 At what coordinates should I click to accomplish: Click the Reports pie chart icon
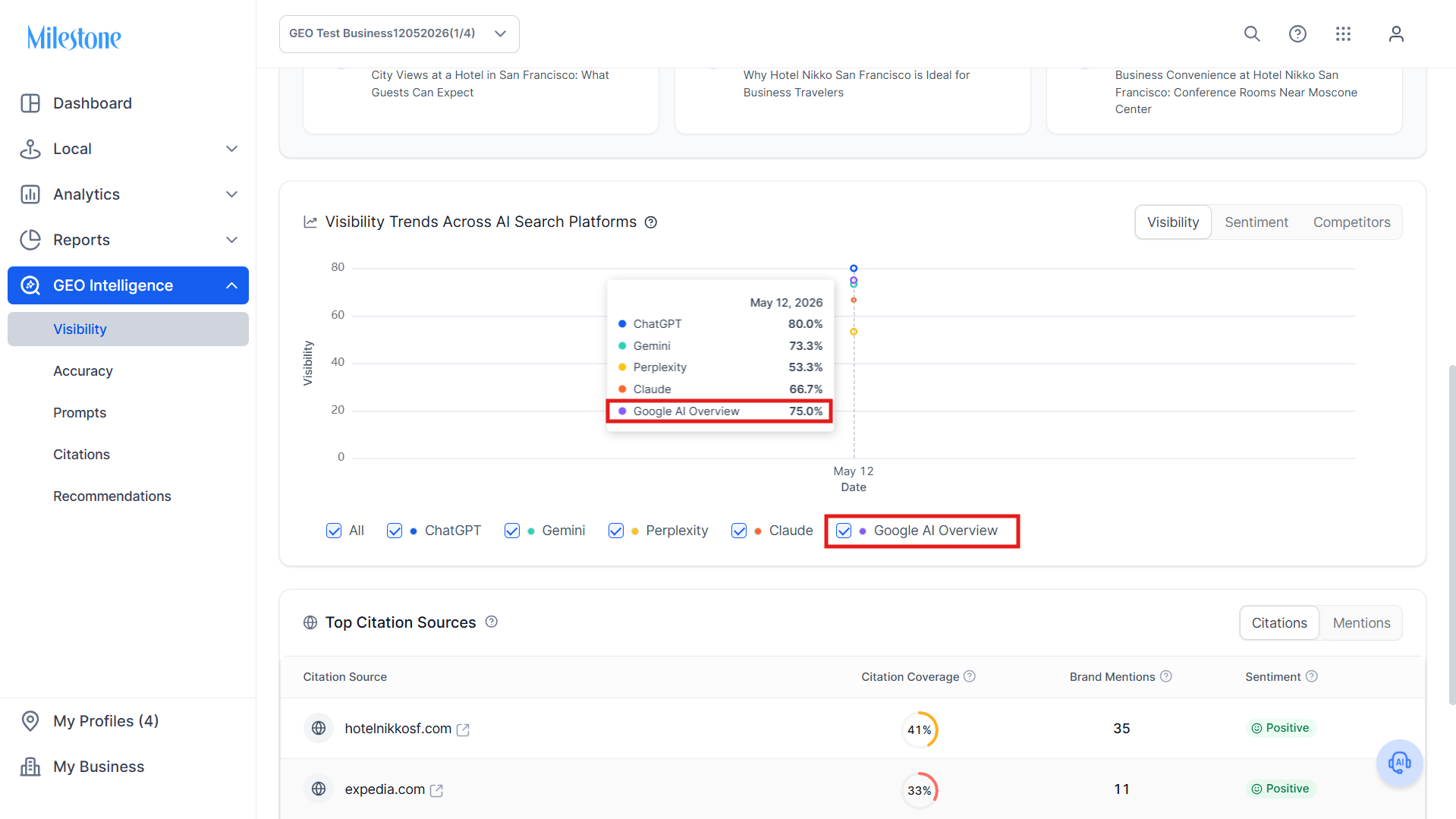pyautogui.click(x=30, y=240)
